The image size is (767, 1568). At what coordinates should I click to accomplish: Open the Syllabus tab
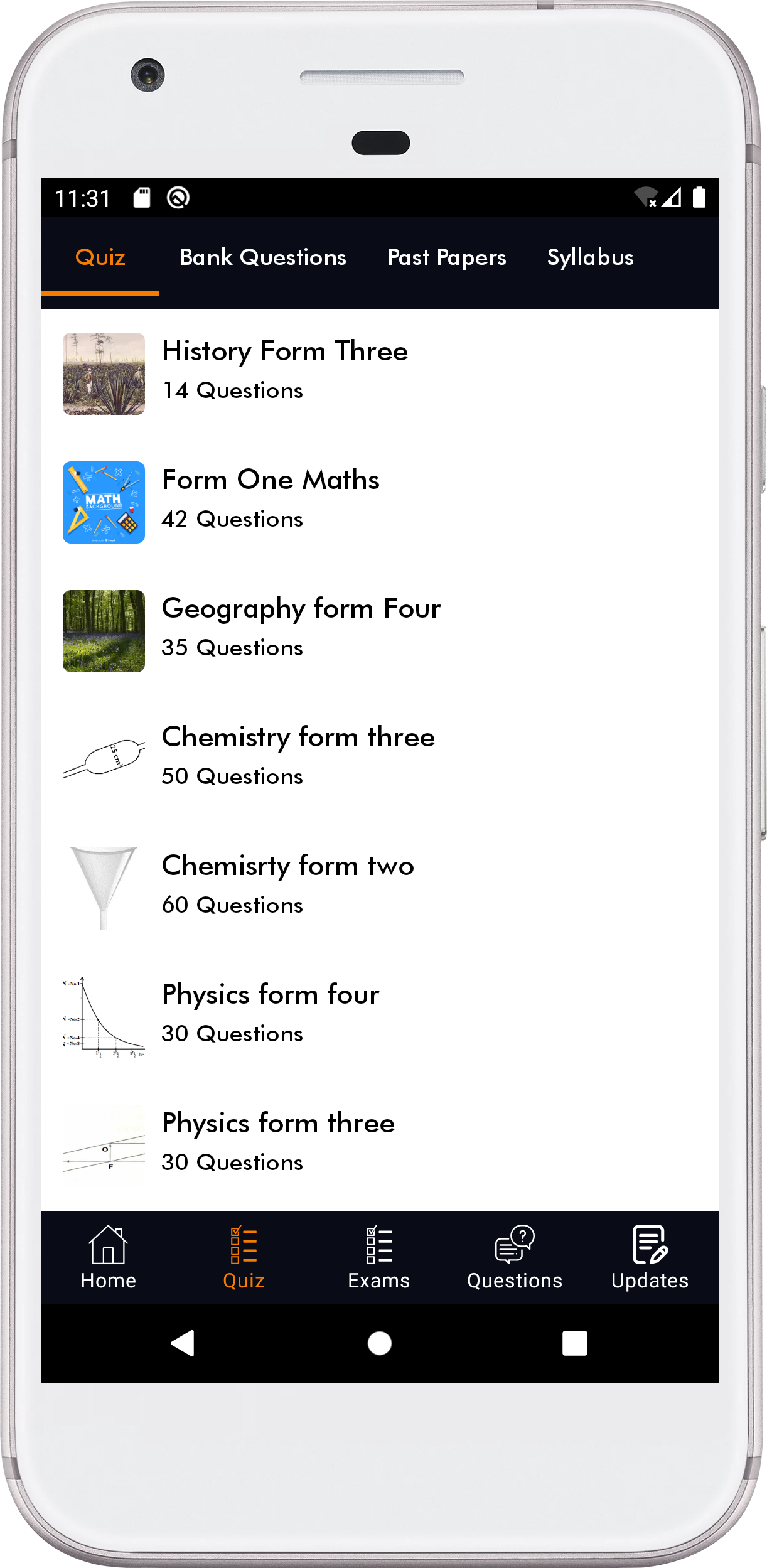click(x=590, y=257)
